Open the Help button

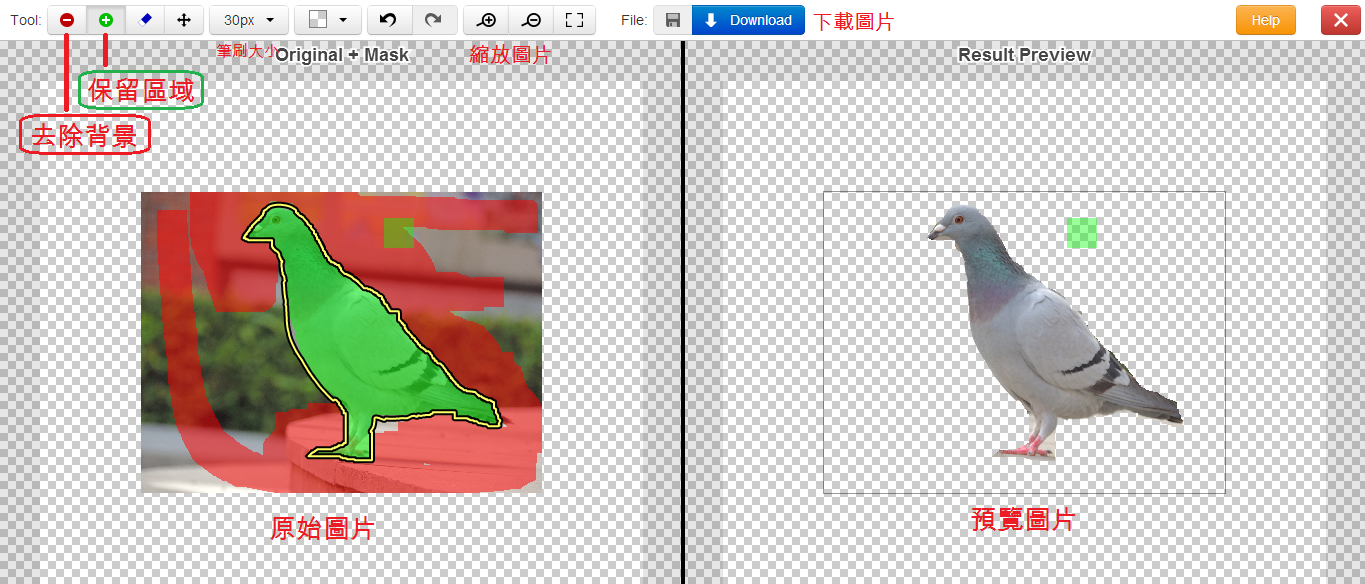click(1265, 20)
